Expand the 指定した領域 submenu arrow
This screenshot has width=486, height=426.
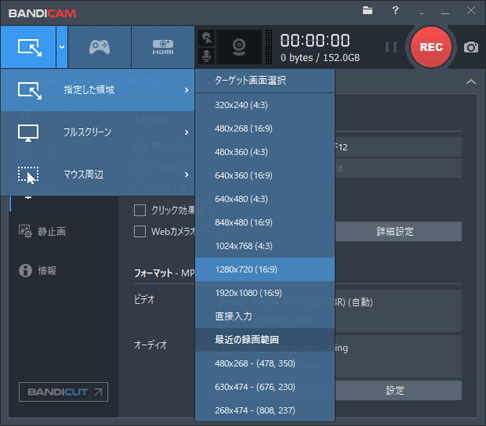click(x=187, y=90)
